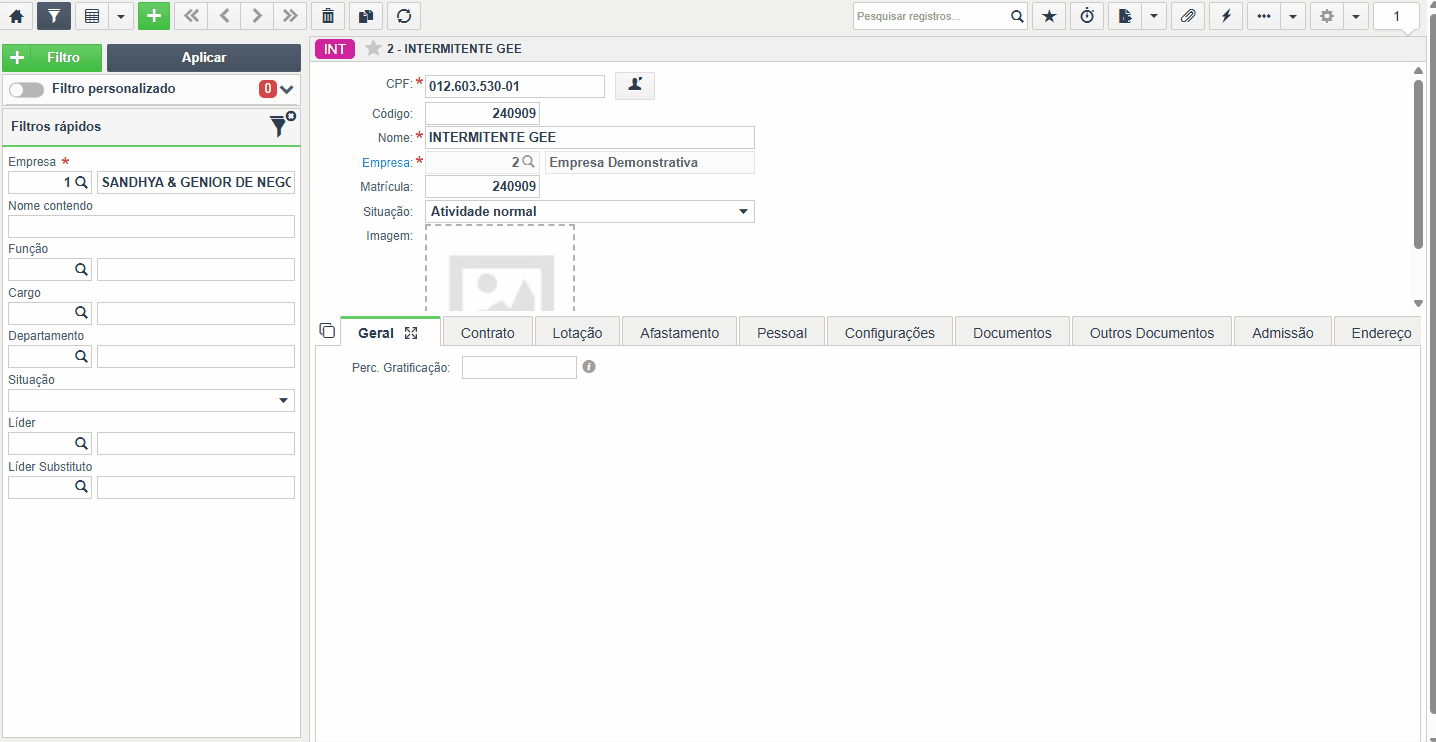Open Cargo lookup magnifier
The width and height of the screenshot is (1436, 742).
(81, 314)
